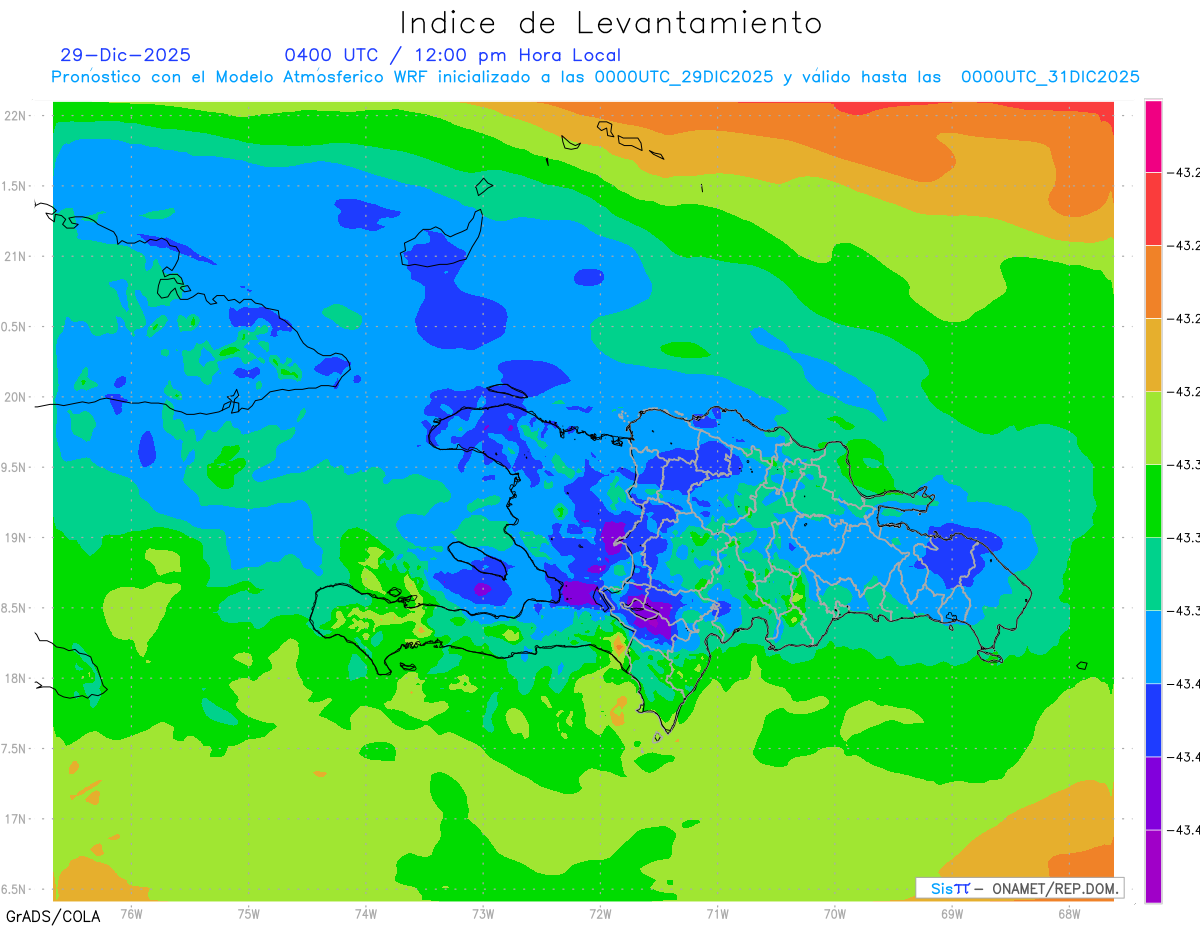The width and height of the screenshot is (1200, 927).
Task: Pick the sky blue colorbar swatch
Action: 1153,647
